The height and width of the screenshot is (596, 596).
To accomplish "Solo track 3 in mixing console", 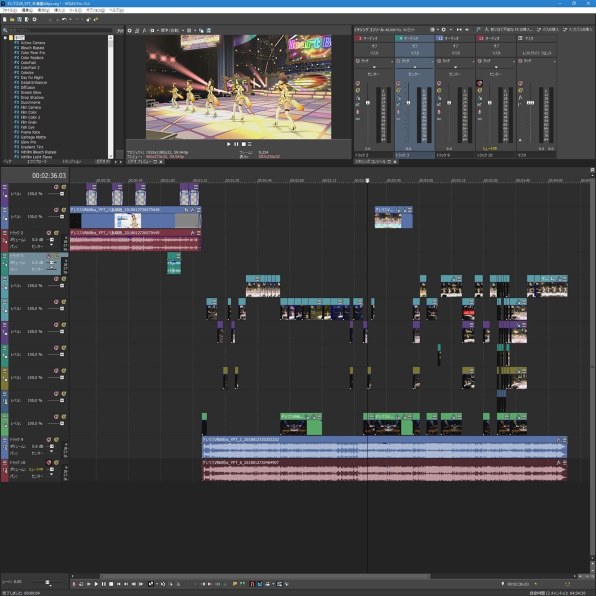I will pos(398,90).
